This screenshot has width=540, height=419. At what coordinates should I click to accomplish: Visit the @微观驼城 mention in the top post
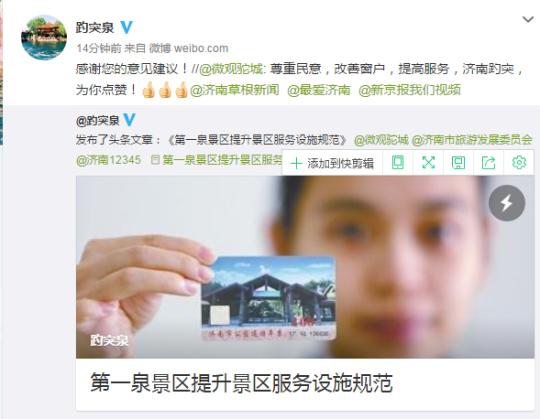pyautogui.click(x=231, y=69)
